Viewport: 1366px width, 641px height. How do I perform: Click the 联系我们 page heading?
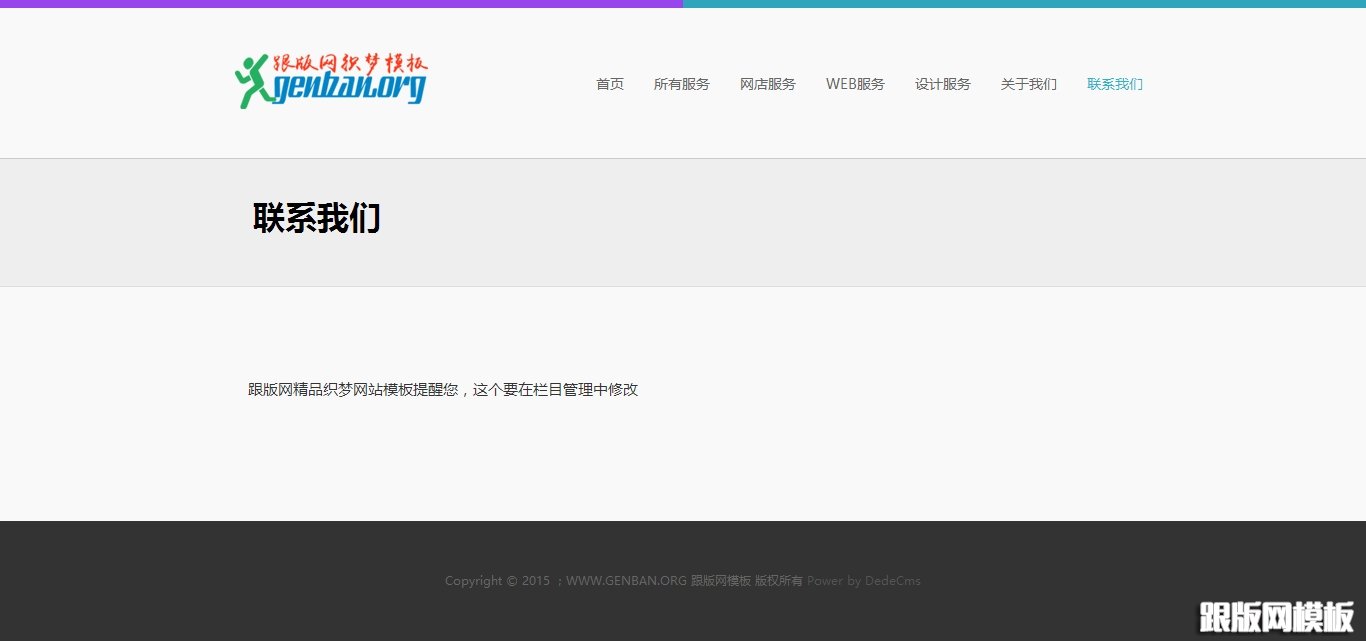(316, 219)
